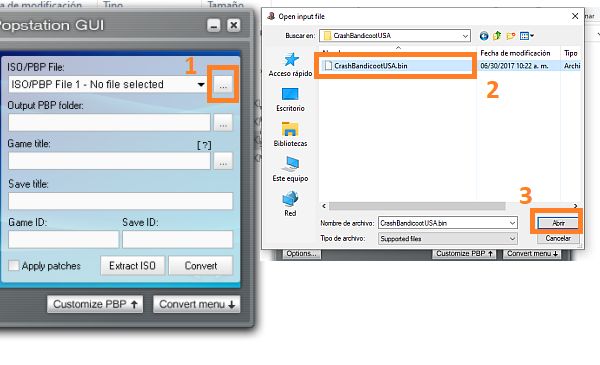
Task: Open Acceso rápido in the places sidebar
Action: [x=290, y=65]
